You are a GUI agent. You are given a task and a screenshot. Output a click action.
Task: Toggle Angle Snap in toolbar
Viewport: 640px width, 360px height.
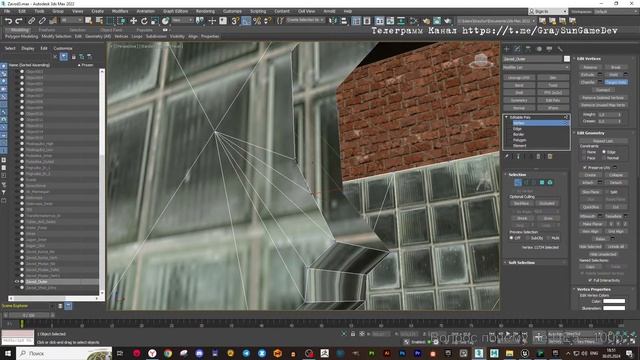[246, 20]
